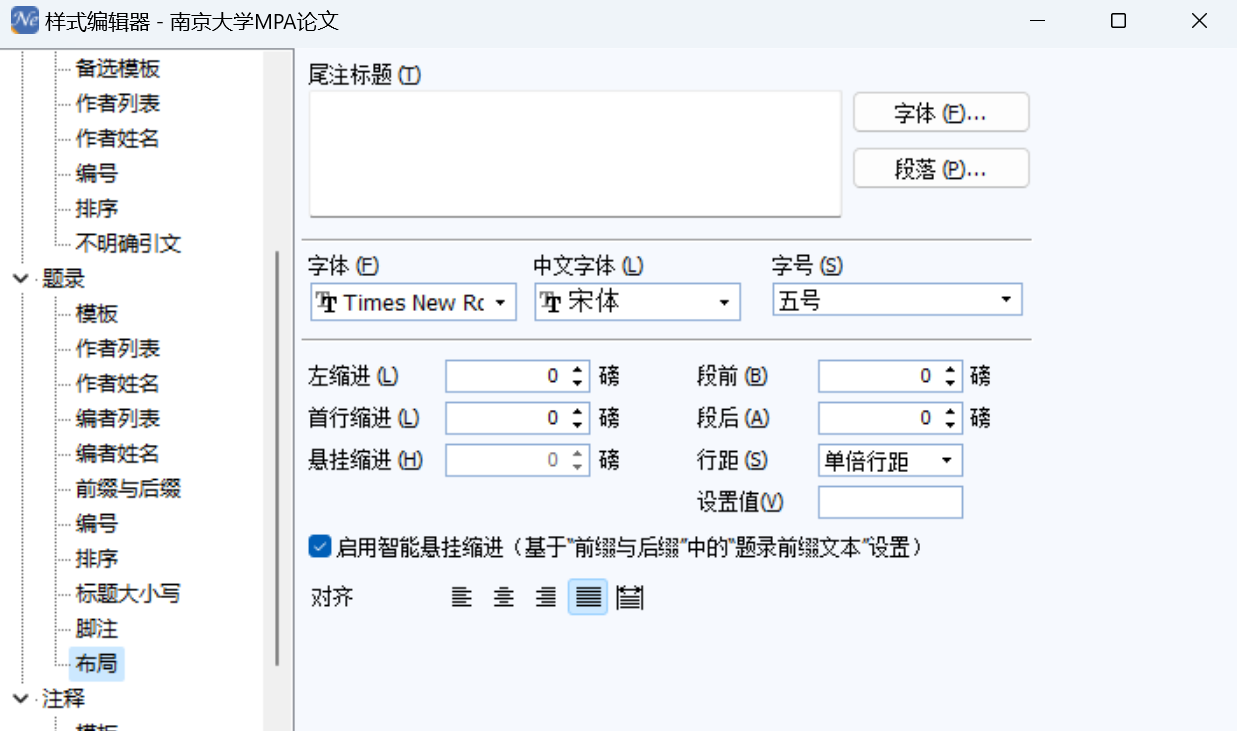
Task: Decrease 段后 spacing with down arrow
Action: tap(950, 425)
